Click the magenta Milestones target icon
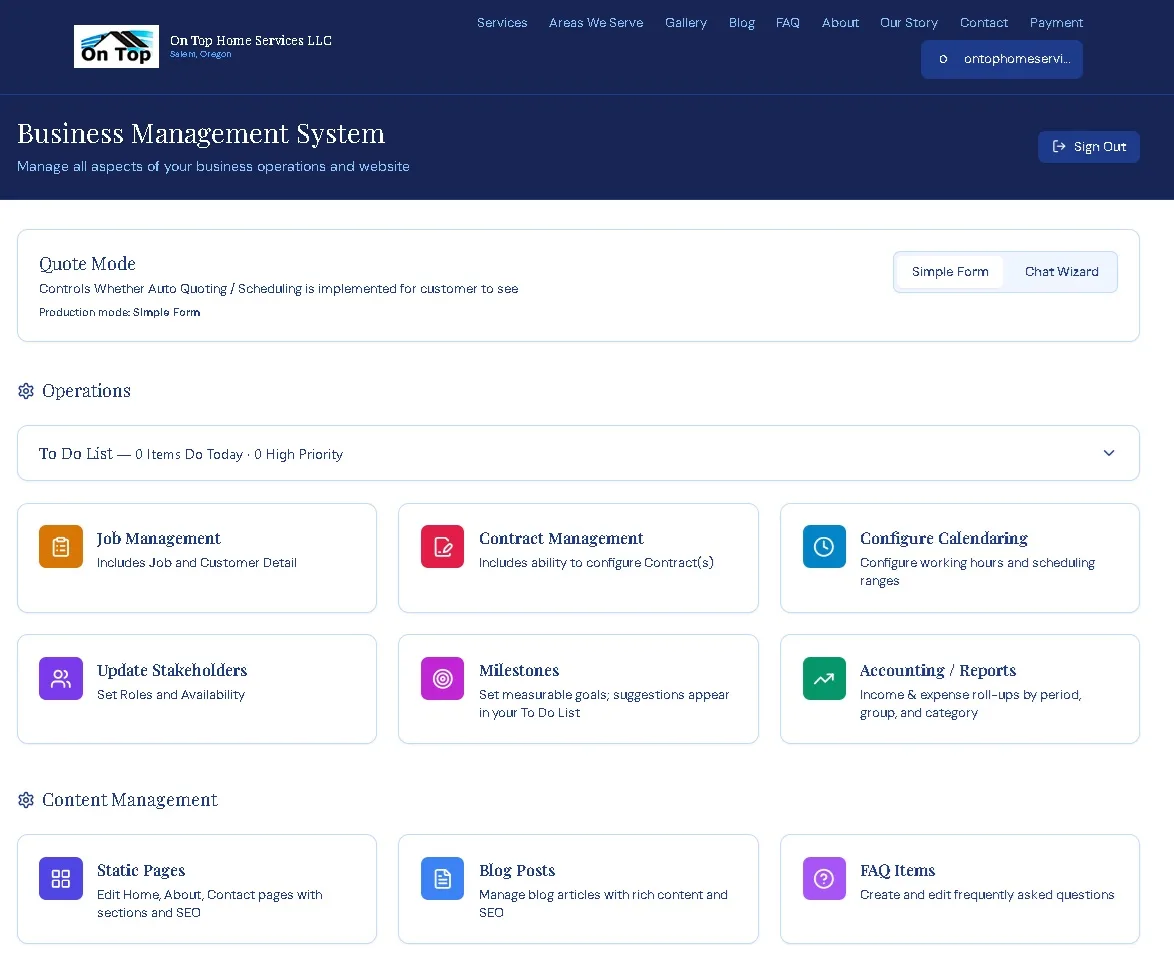The height and width of the screenshot is (958, 1174). pos(442,678)
